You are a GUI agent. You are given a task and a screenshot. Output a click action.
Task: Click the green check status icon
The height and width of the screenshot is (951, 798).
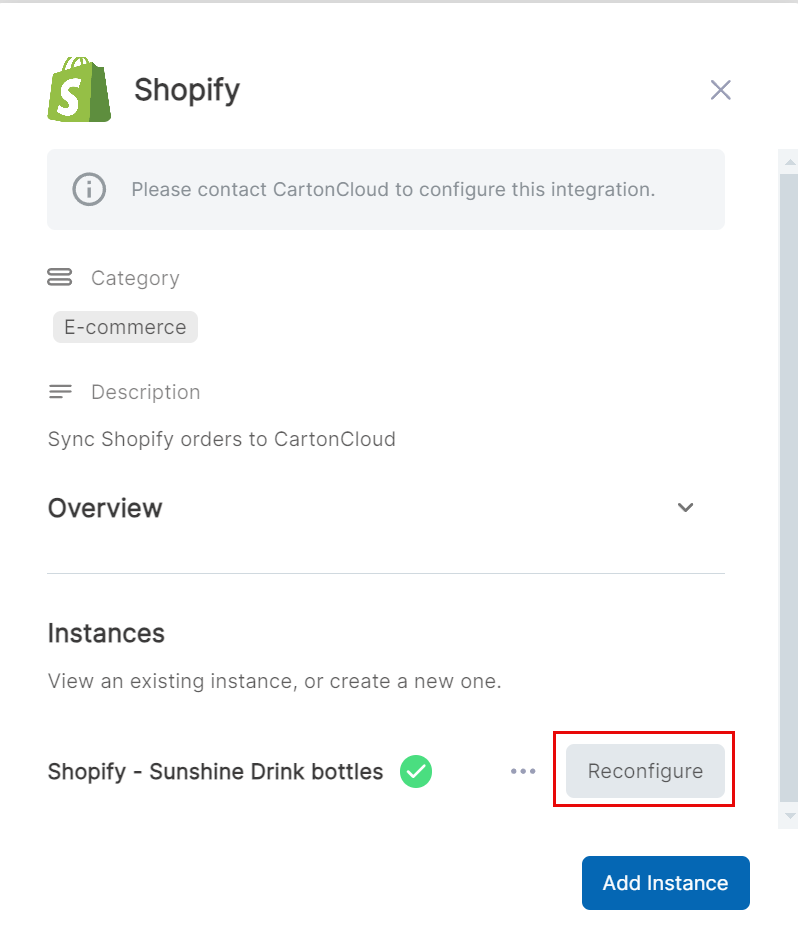[416, 771]
